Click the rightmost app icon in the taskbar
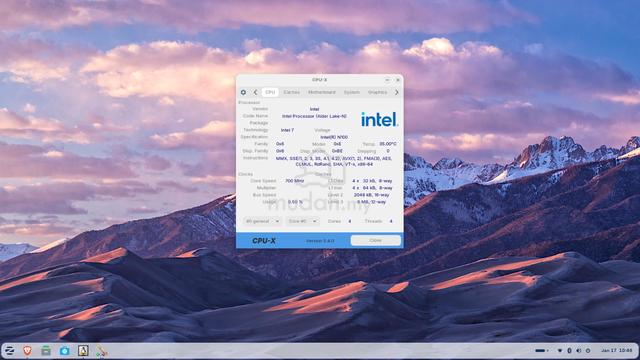 [x=102, y=351]
